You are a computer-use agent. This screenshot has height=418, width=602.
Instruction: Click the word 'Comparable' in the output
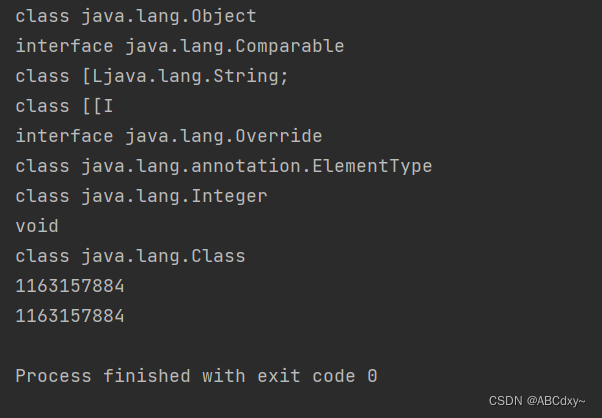tap(289, 46)
